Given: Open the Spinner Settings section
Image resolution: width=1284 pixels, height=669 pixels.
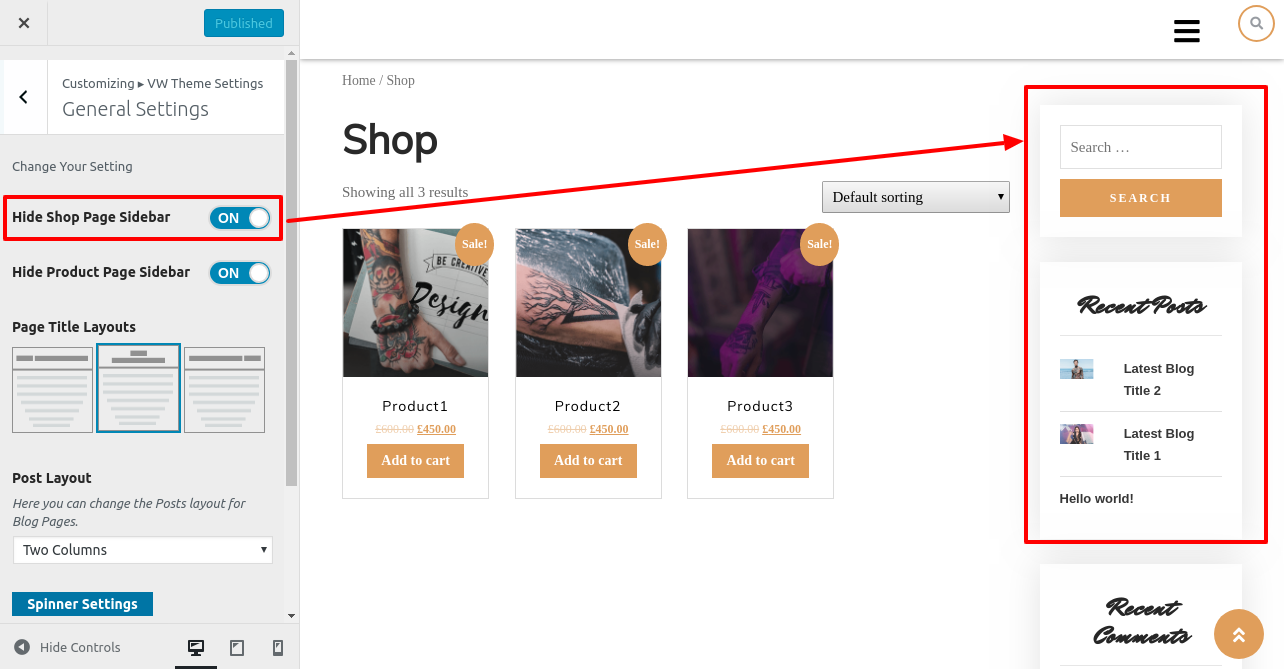Looking at the screenshot, I should tap(82, 604).
